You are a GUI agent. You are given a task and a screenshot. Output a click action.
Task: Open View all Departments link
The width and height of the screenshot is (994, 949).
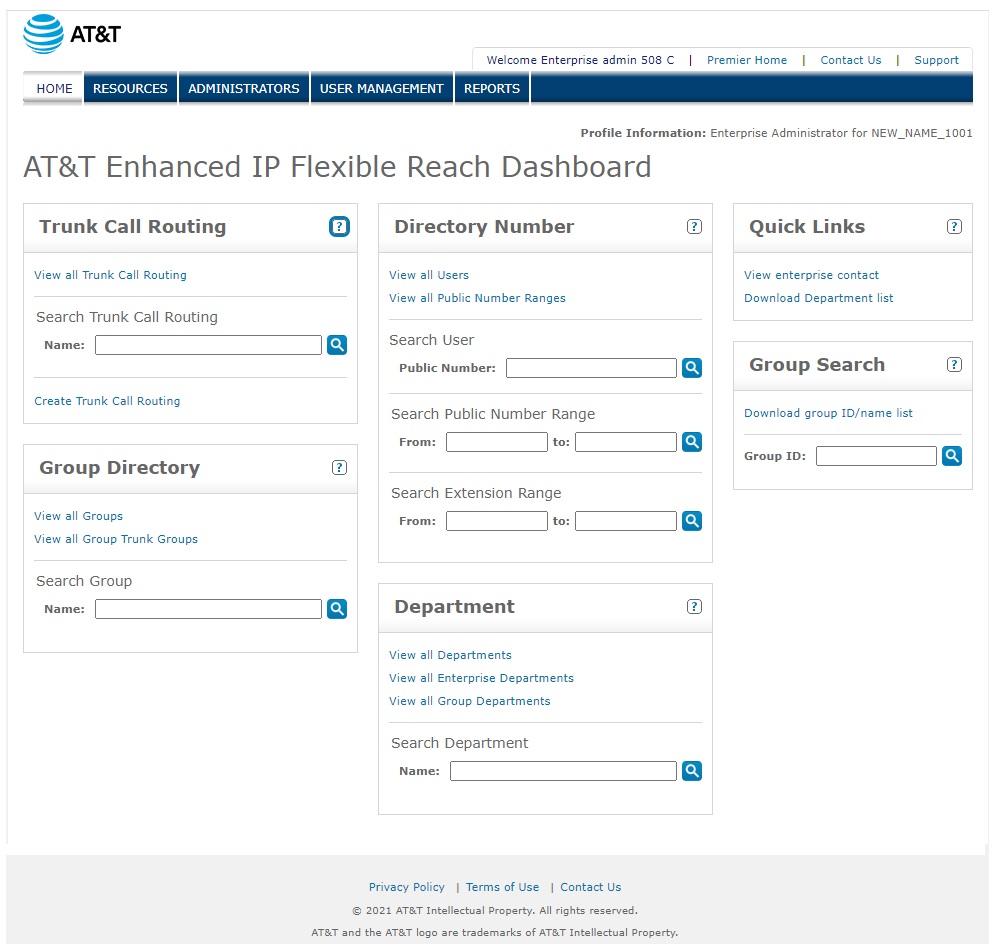450,655
